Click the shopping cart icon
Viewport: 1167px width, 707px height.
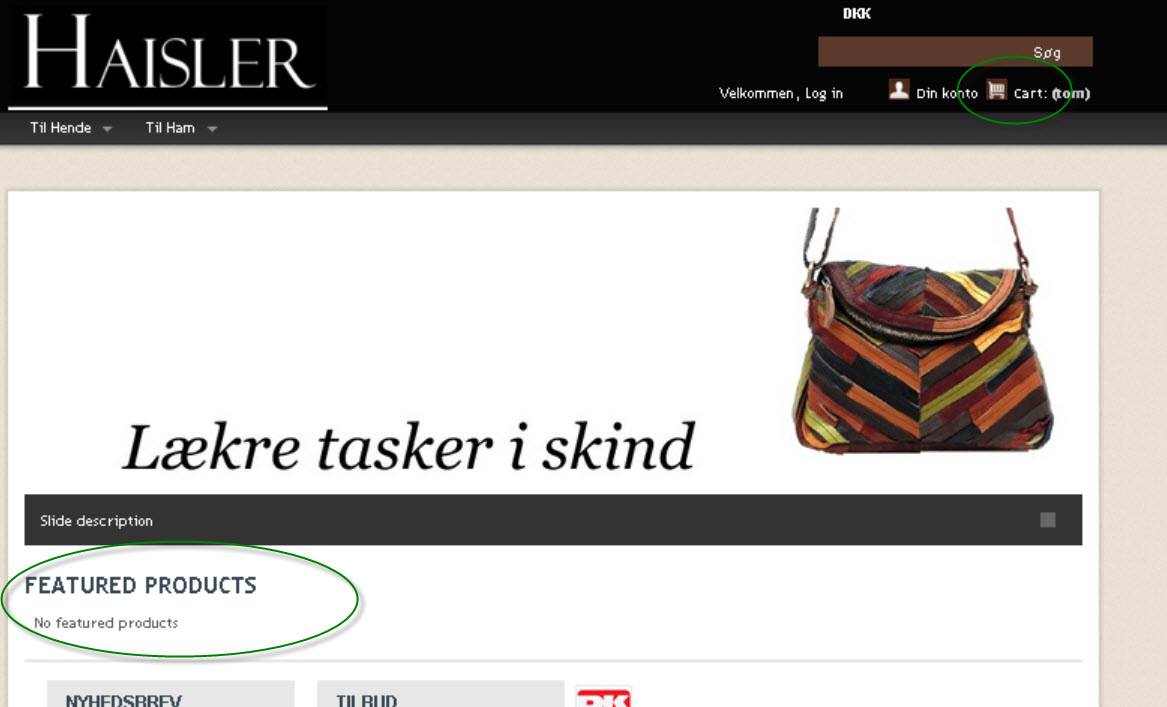tap(997, 90)
